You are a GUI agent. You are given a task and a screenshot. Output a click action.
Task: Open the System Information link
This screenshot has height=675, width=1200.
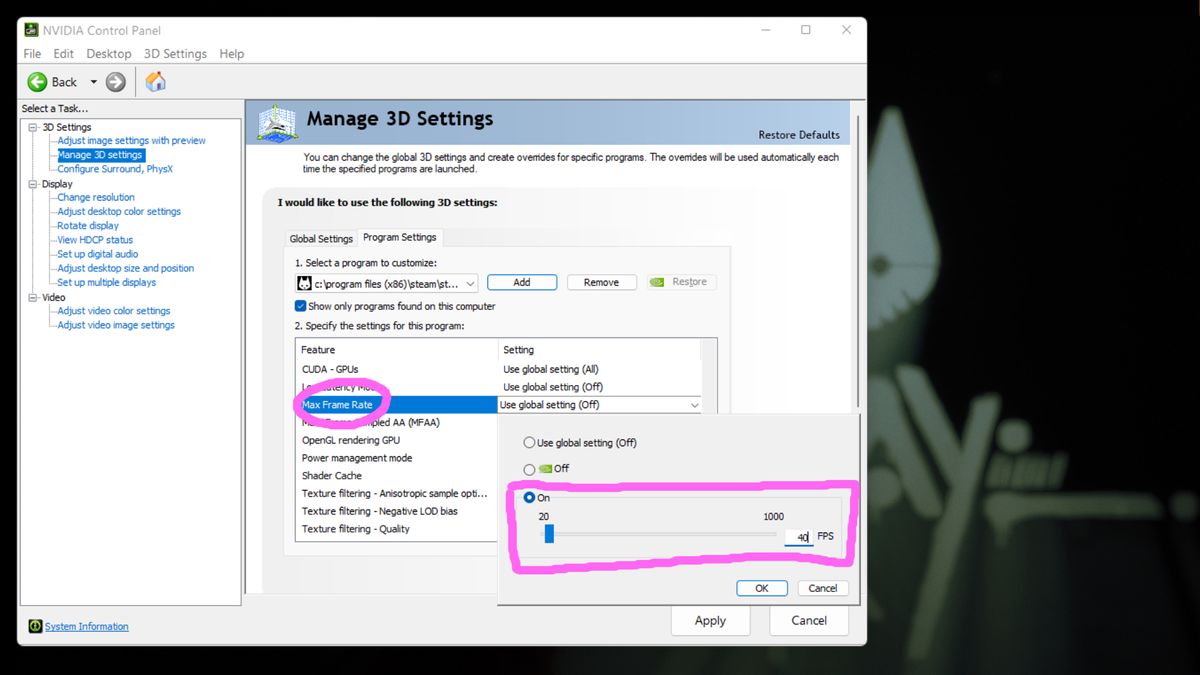pos(87,627)
